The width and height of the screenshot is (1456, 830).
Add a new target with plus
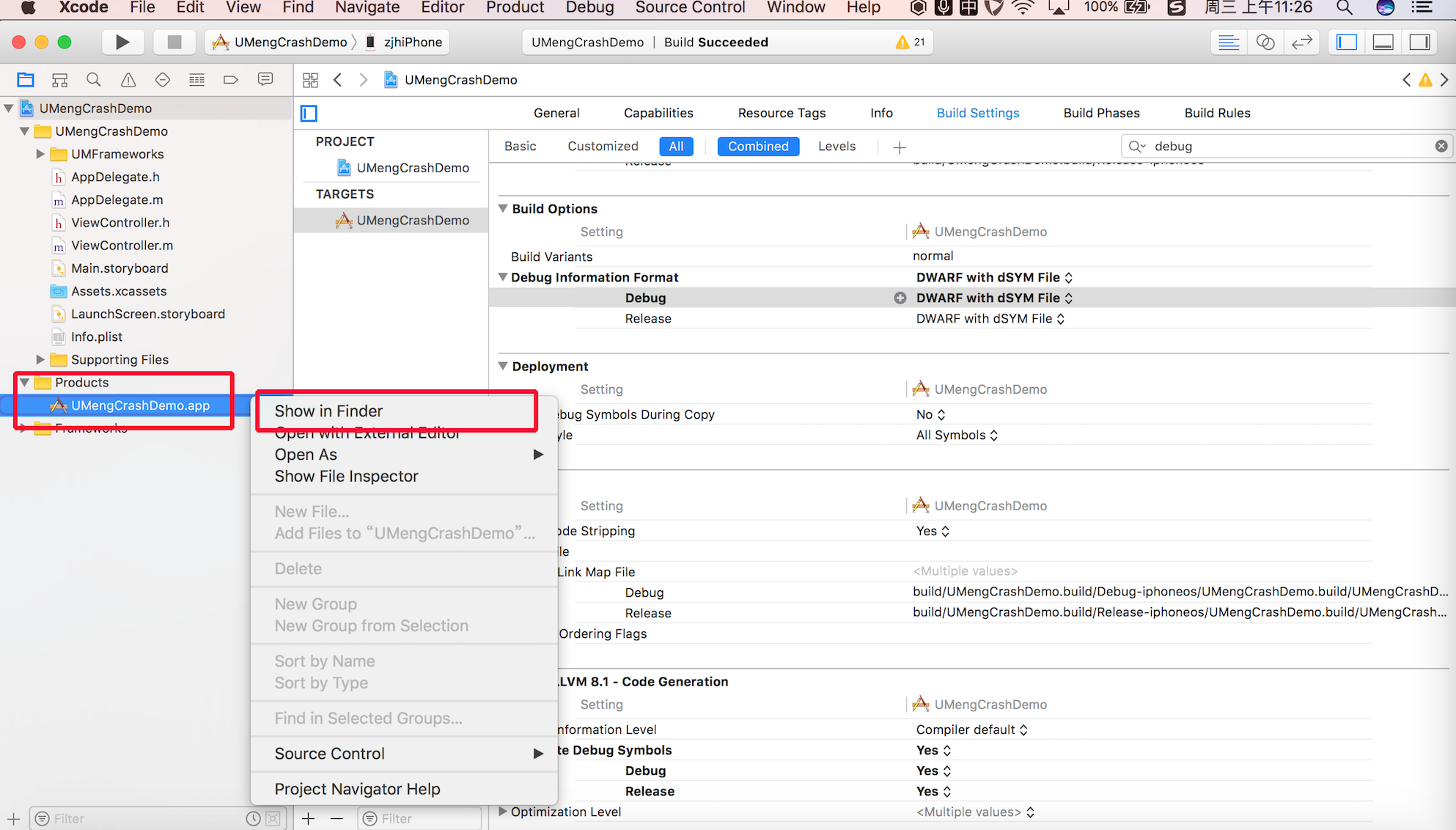[309, 818]
